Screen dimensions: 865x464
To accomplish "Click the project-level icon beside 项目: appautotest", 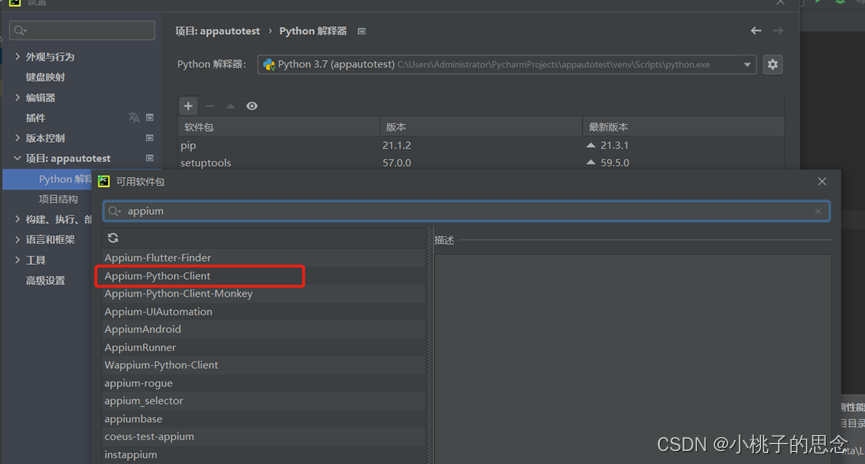I will coord(149,158).
